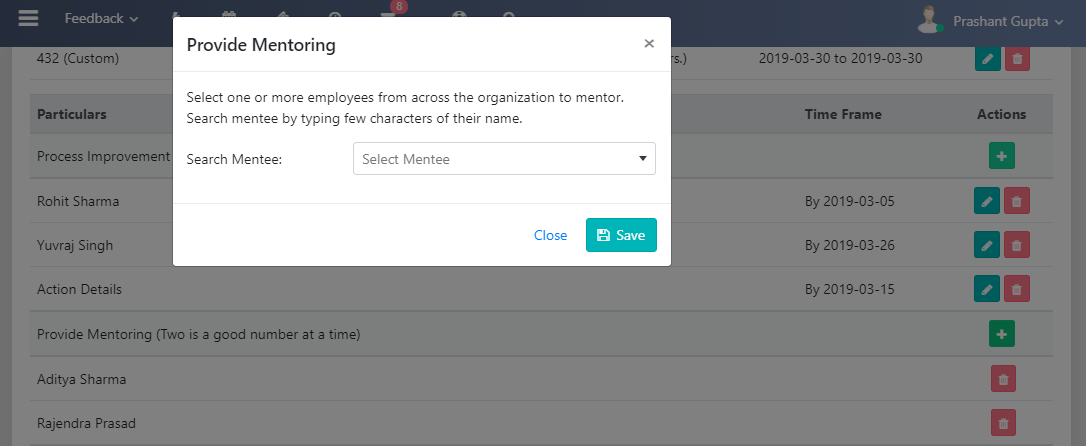Add mentee via Provide Mentoring plus button
This screenshot has height=446, width=1086.
[1002, 333]
